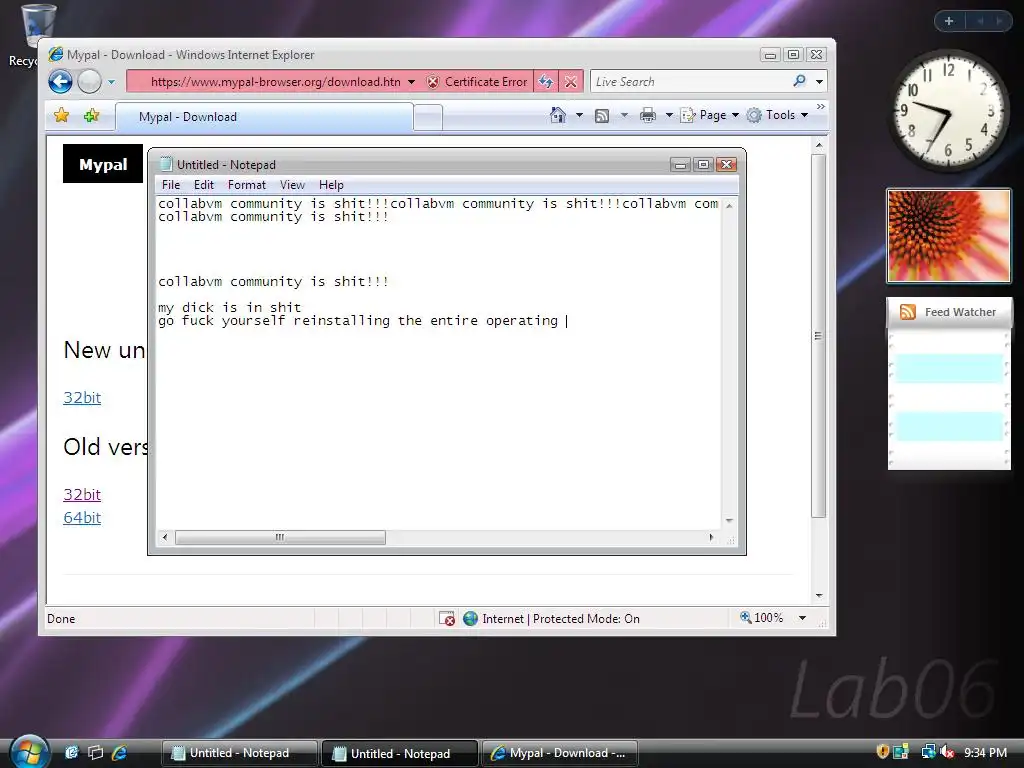Switch to the first Untitled - Notepad taskbar button
Viewport: 1024px width, 768px height.
point(239,753)
